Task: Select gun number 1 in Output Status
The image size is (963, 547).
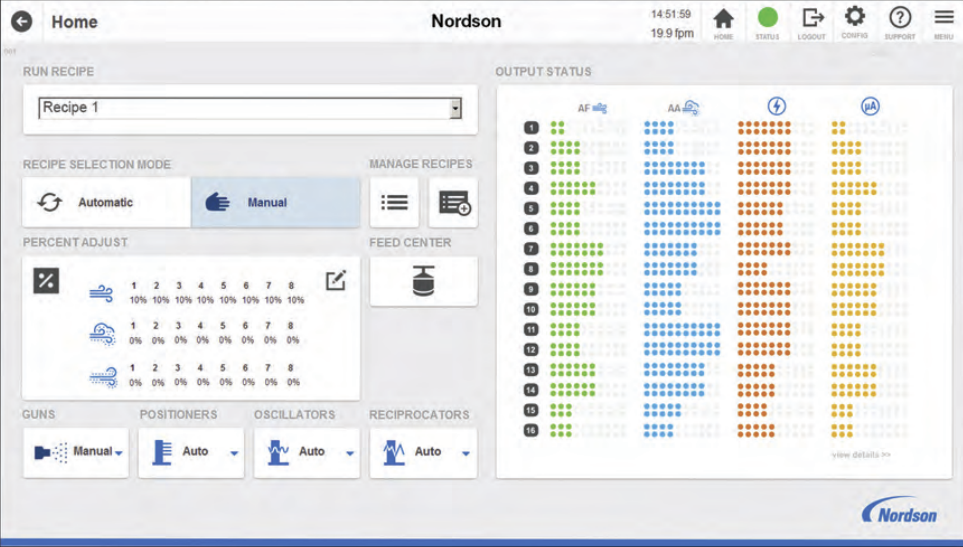Action: click(x=531, y=128)
